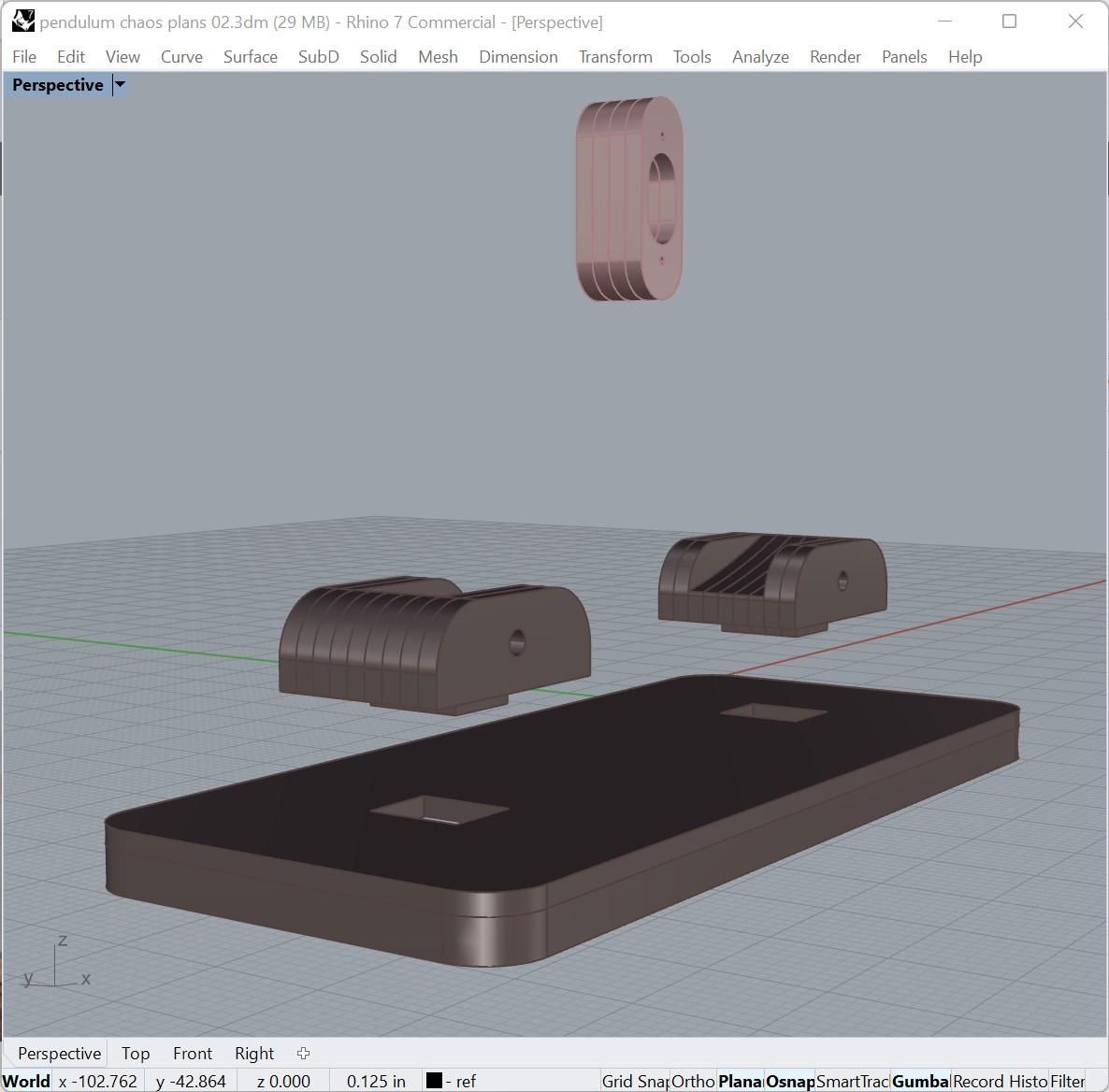Viewport: 1109px width, 1092px height.
Task: Click the Rhino app icon in title bar
Action: 23,22
